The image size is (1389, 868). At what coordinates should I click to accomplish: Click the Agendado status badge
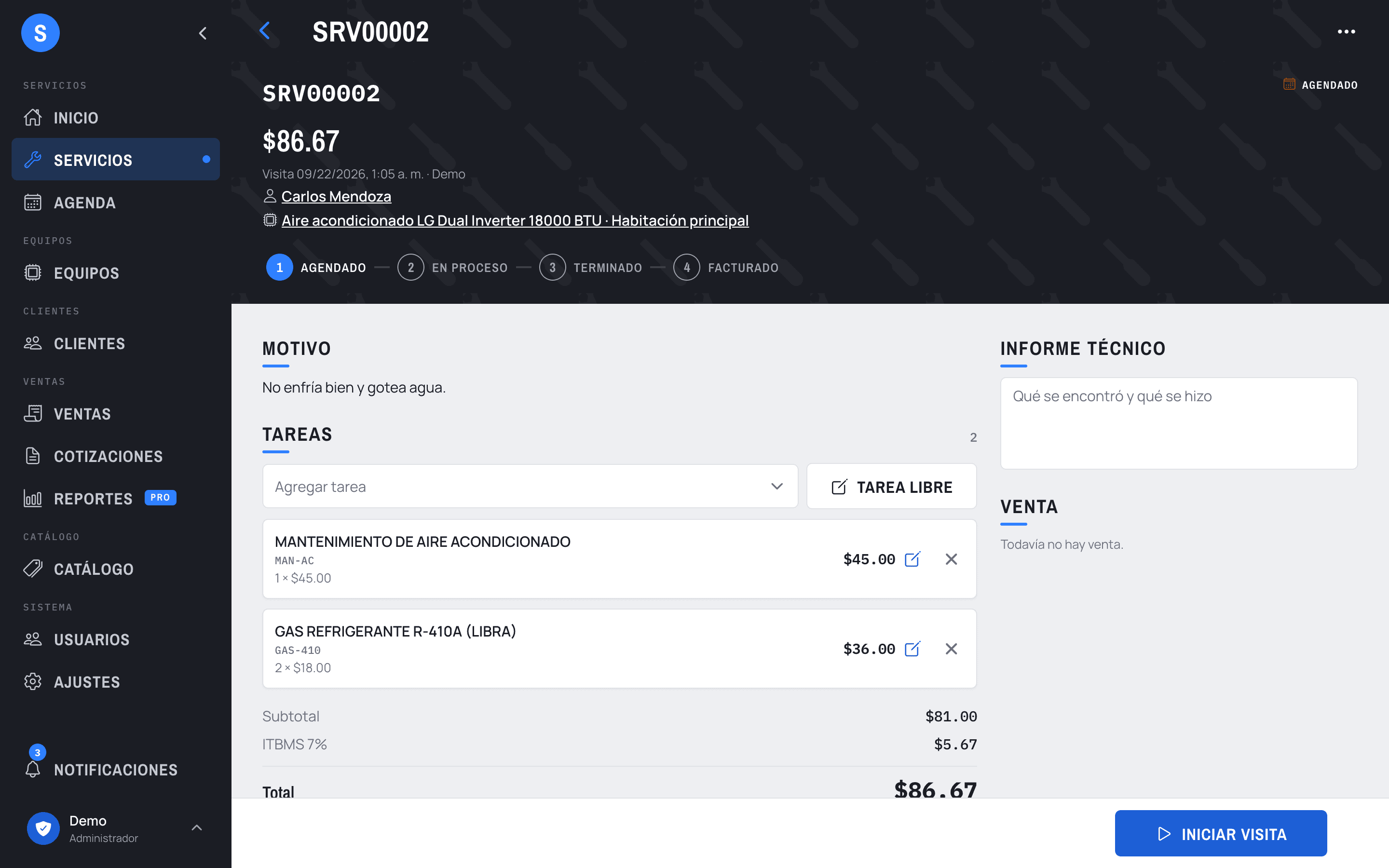(x=1320, y=85)
